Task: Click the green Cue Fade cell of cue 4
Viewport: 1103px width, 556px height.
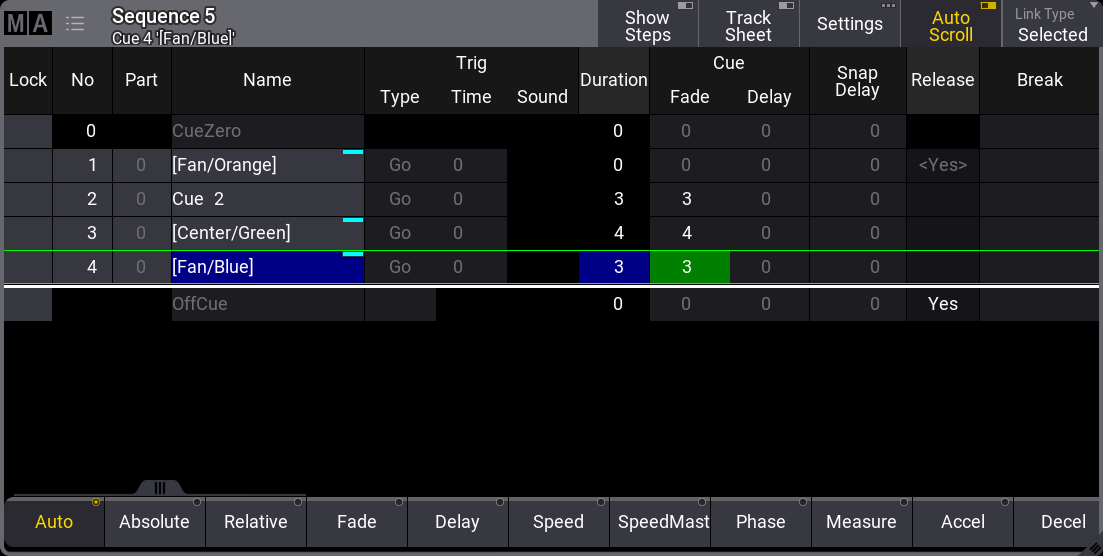Action: 689,268
